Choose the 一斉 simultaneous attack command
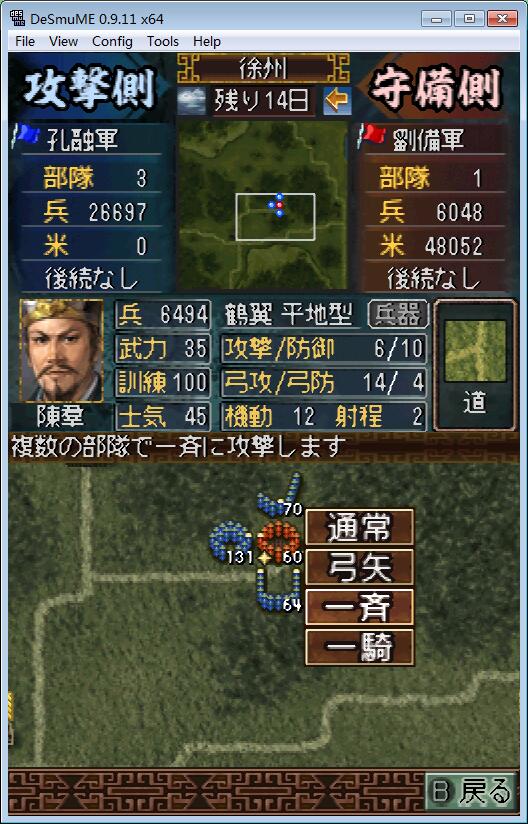 pos(359,607)
